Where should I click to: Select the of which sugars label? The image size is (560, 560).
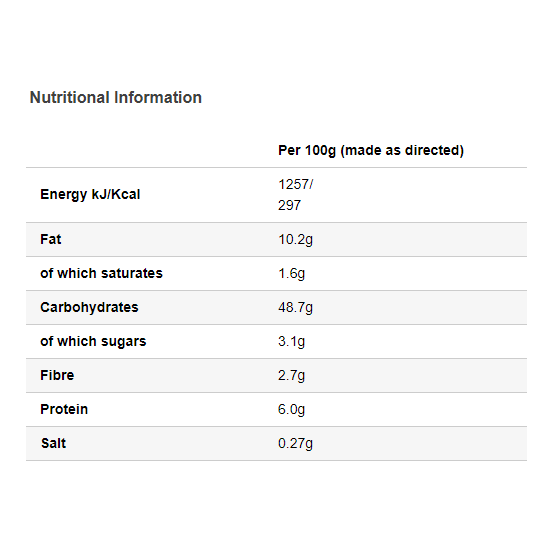tap(93, 341)
